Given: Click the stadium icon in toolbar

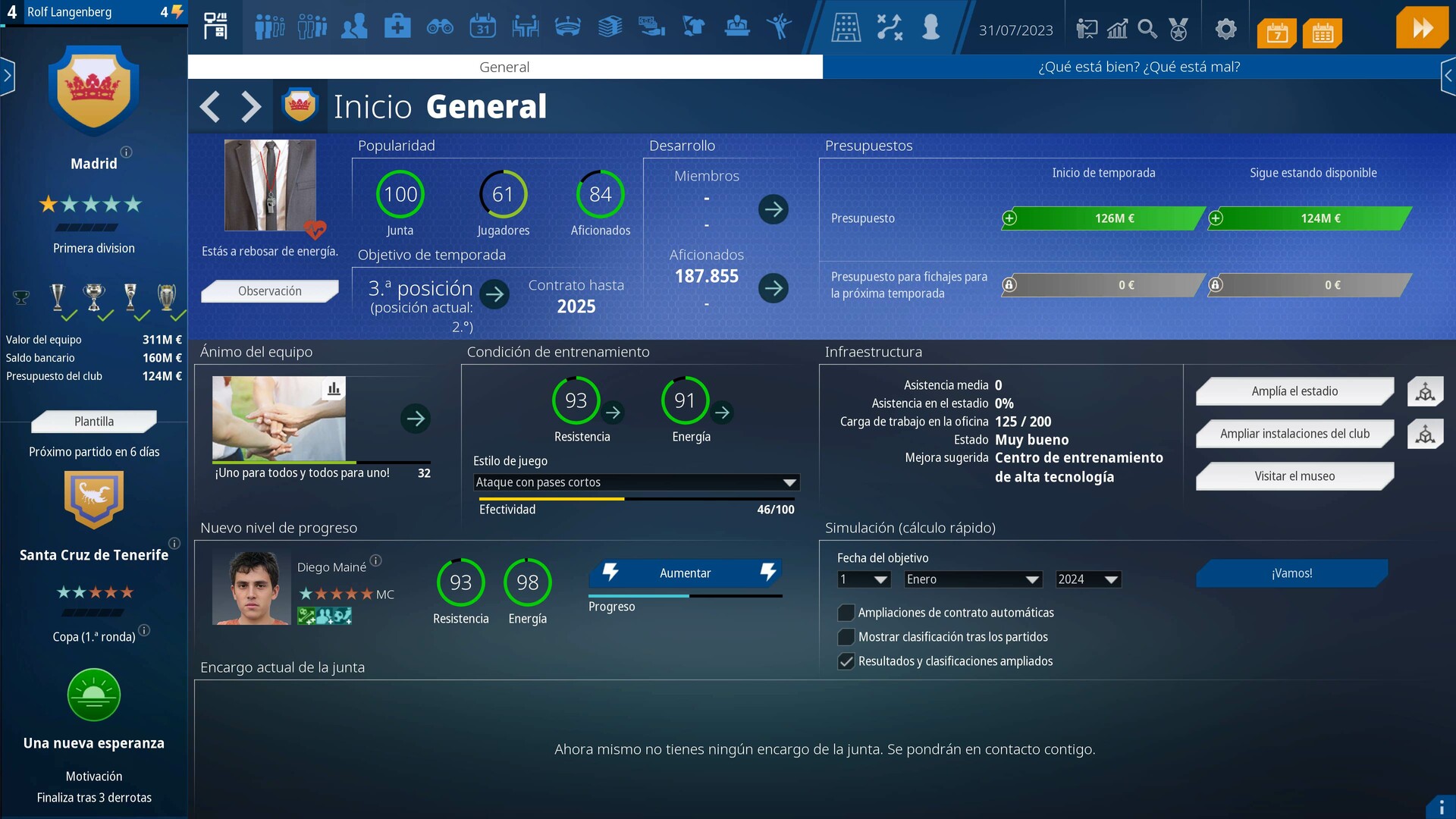Looking at the screenshot, I should [567, 28].
